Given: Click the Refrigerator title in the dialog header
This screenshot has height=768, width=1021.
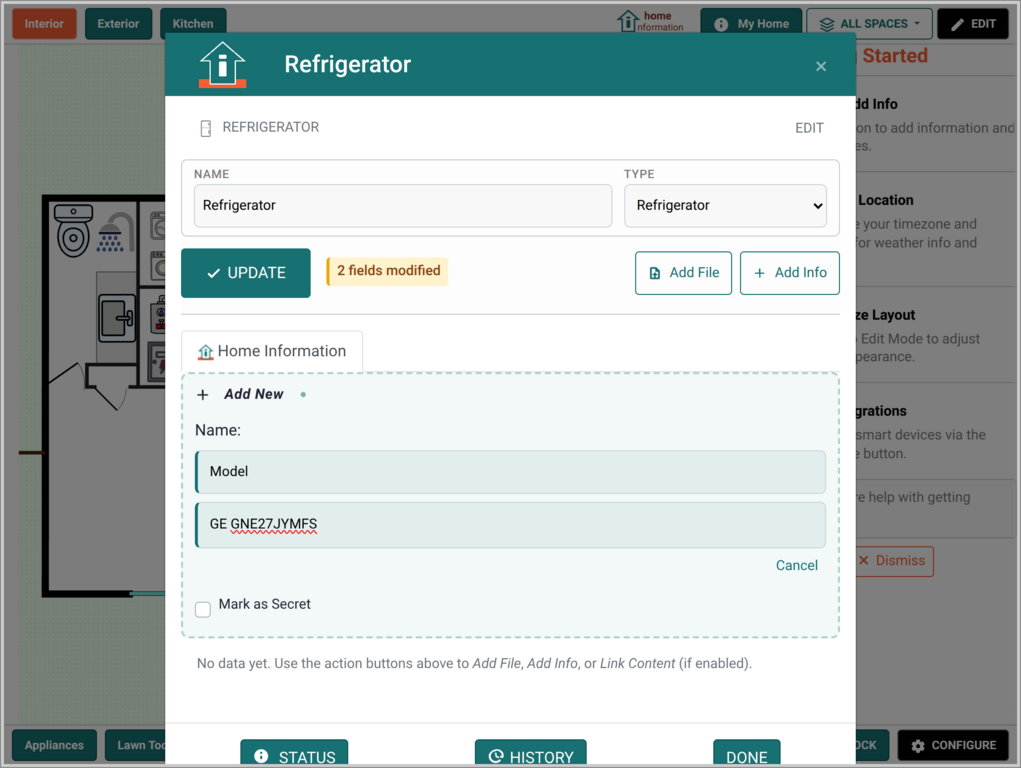Looking at the screenshot, I should 348,64.
